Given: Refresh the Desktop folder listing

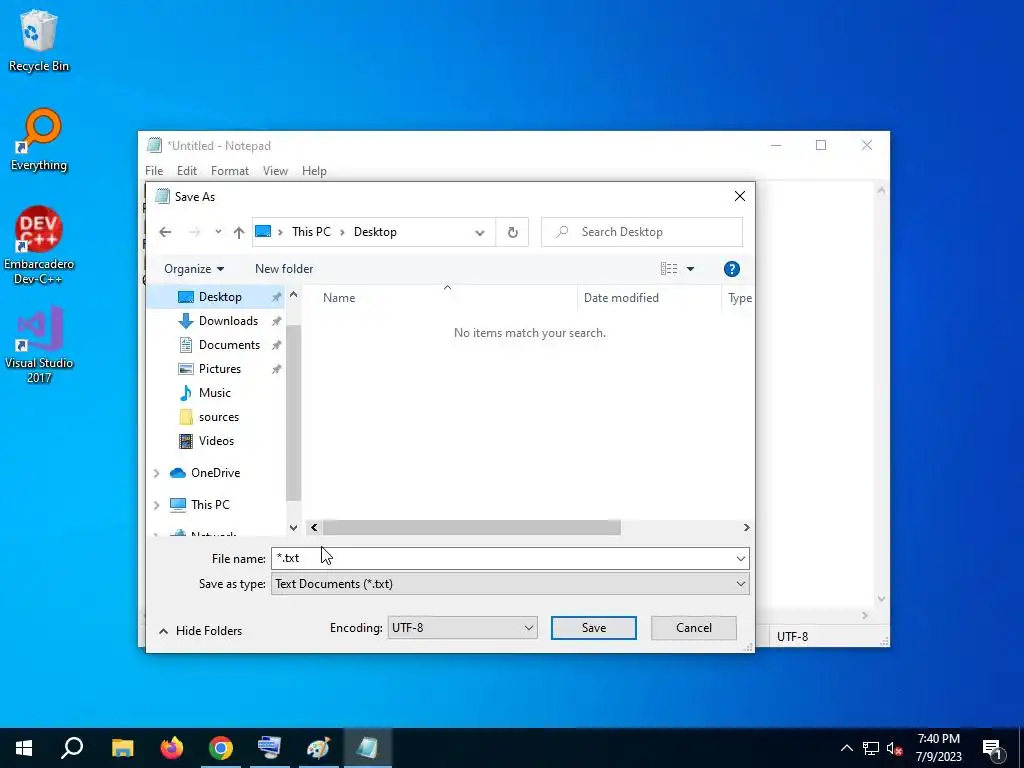Looking at the screenshot, I should point(513,232).
